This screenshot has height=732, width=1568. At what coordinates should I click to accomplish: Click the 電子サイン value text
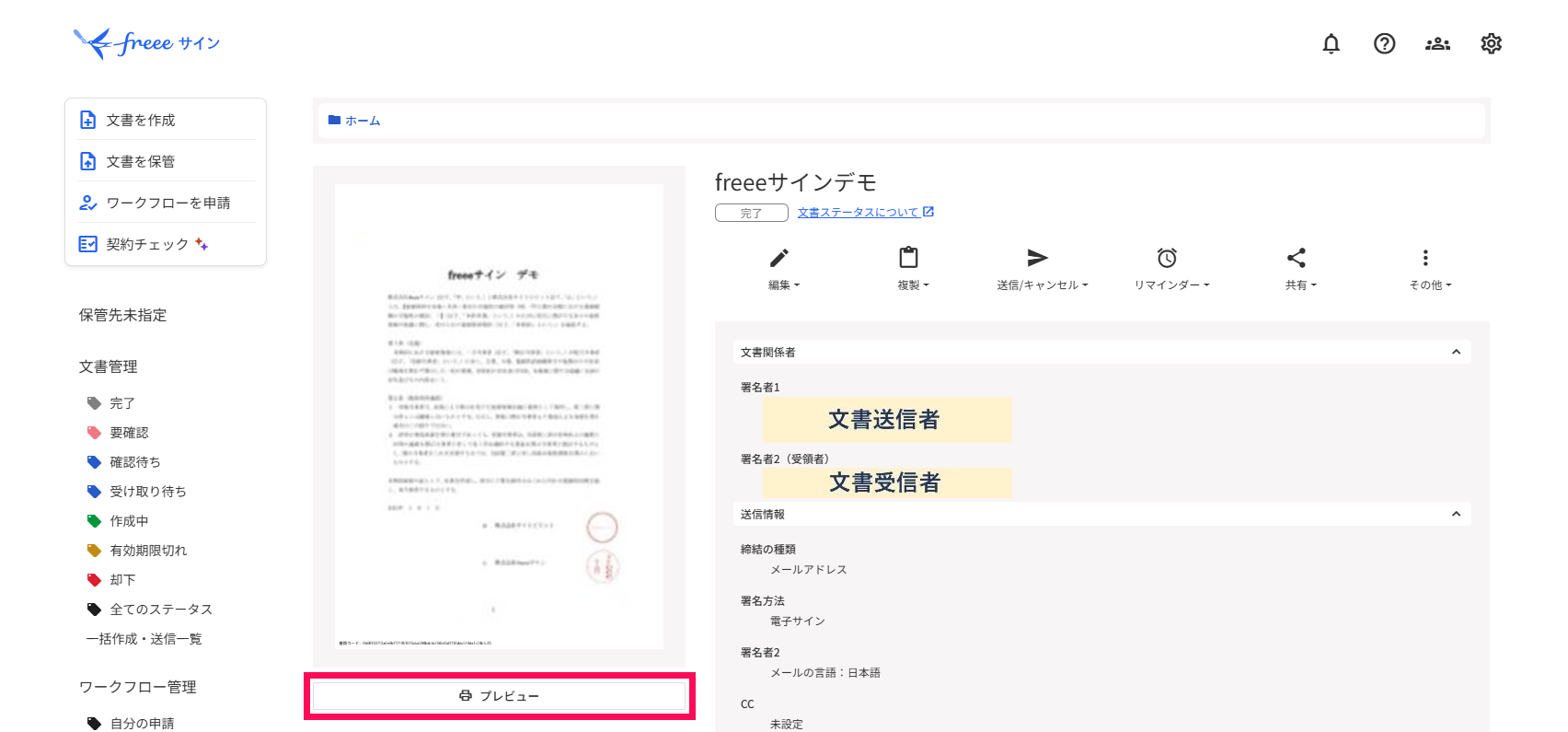click(x=797, y=622)
